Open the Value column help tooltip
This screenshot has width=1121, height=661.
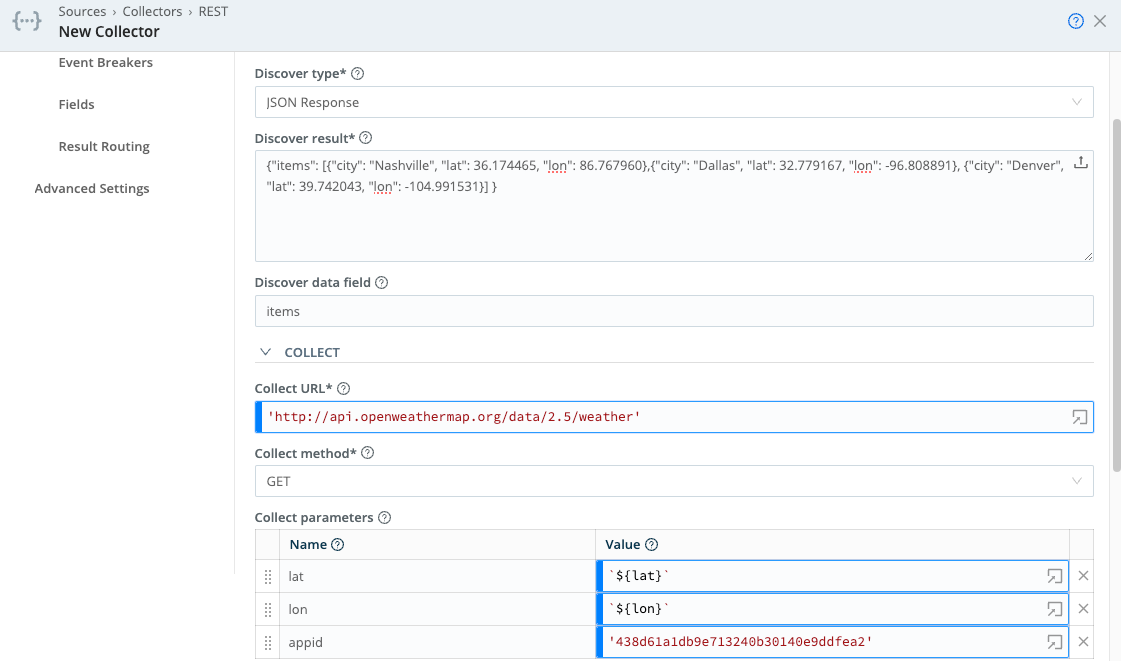point(651,544)
